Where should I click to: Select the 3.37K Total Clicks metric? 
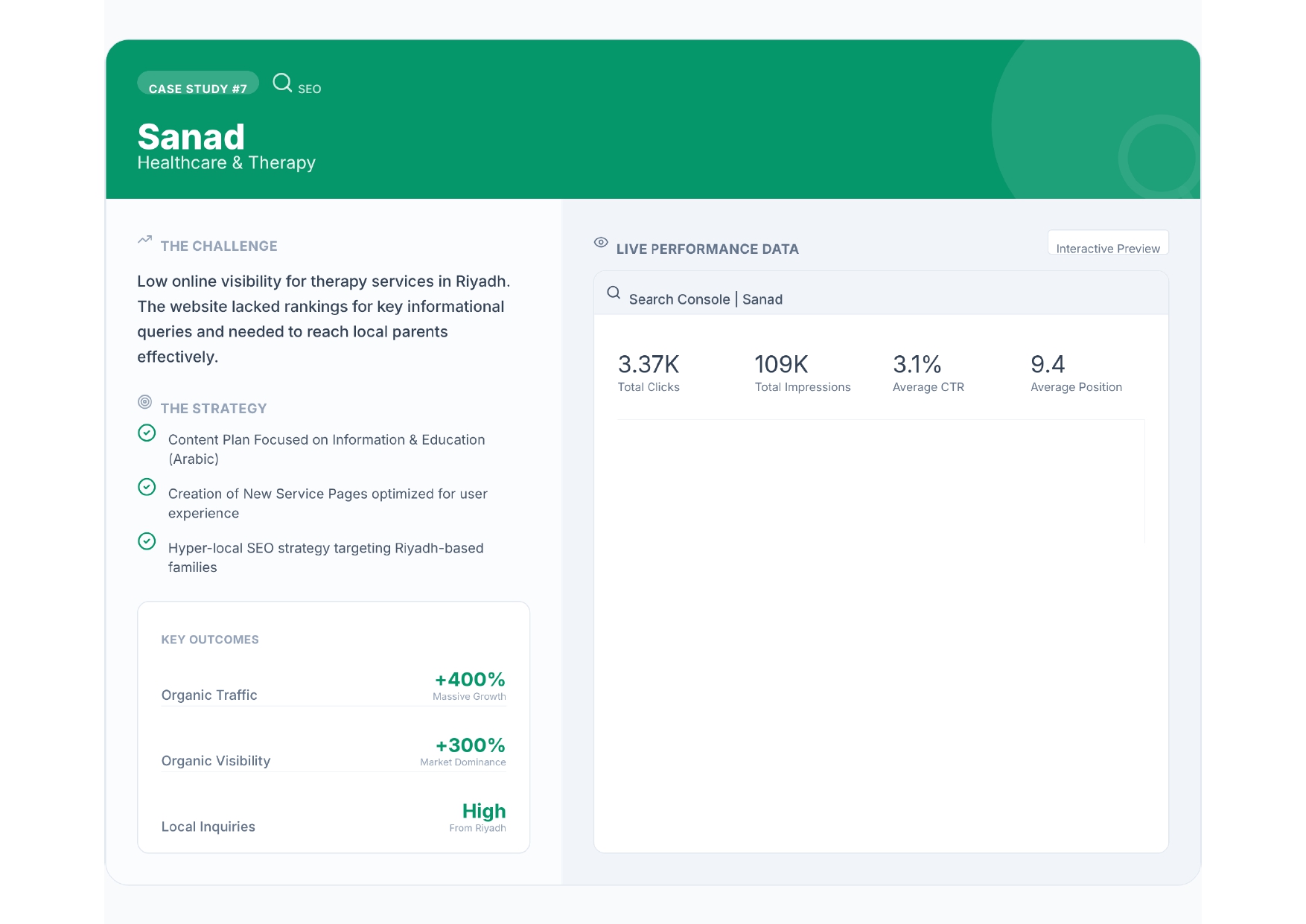(x=649, y=372)
